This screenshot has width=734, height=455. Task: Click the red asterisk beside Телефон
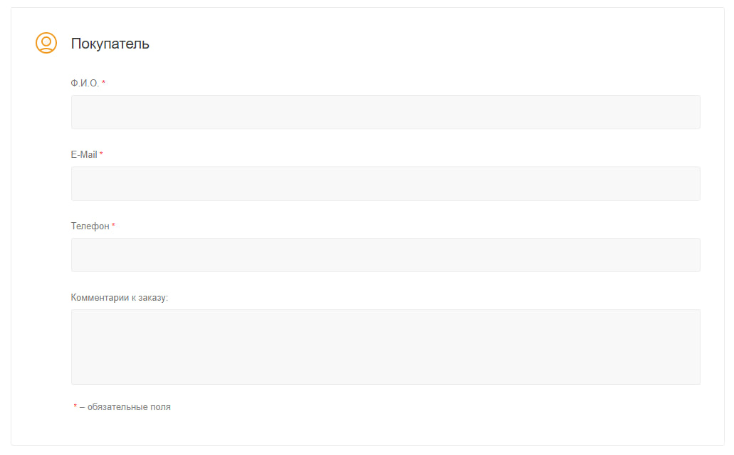(113, 227)
